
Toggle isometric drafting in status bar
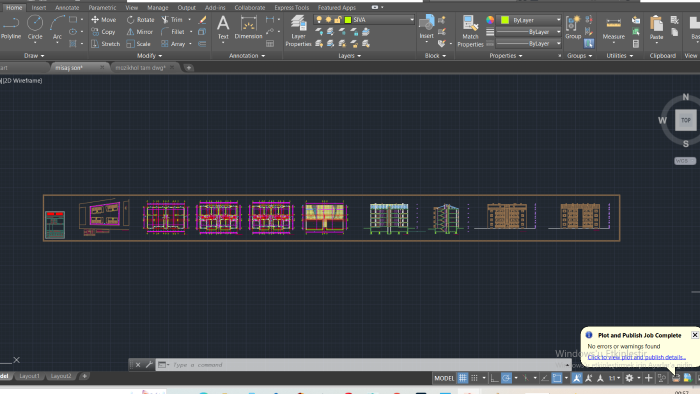point(525,378)
